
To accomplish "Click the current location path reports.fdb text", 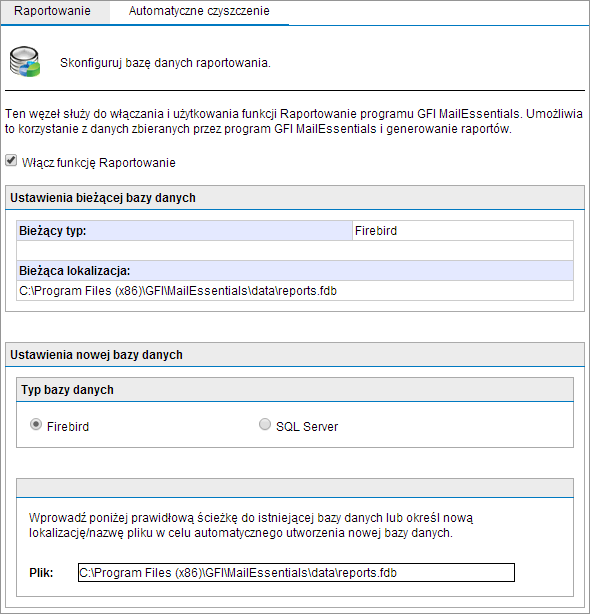I will pyautogui.click(x=178, y=291).
